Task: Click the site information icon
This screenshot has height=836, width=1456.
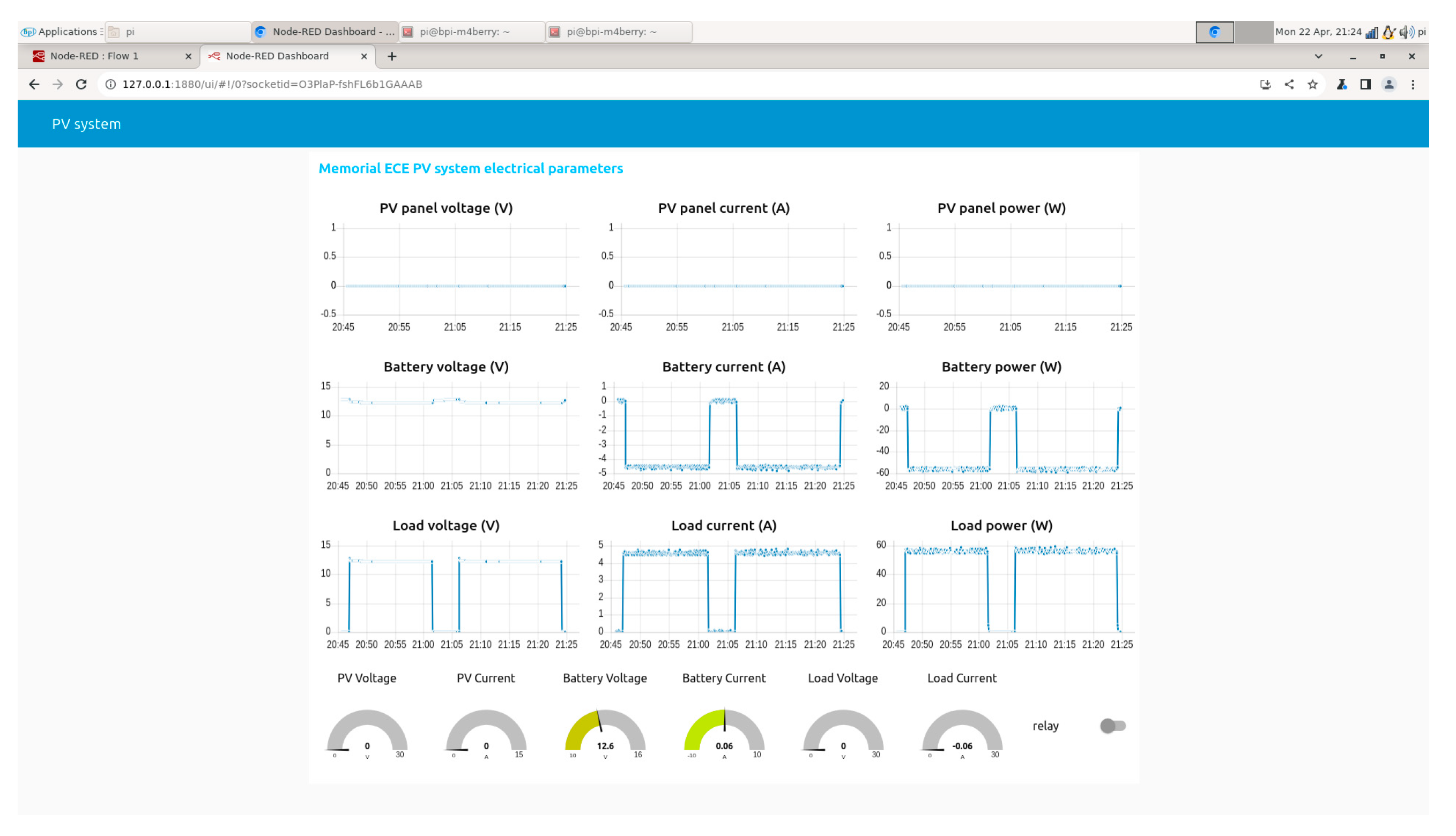Action: click(111, 85)
